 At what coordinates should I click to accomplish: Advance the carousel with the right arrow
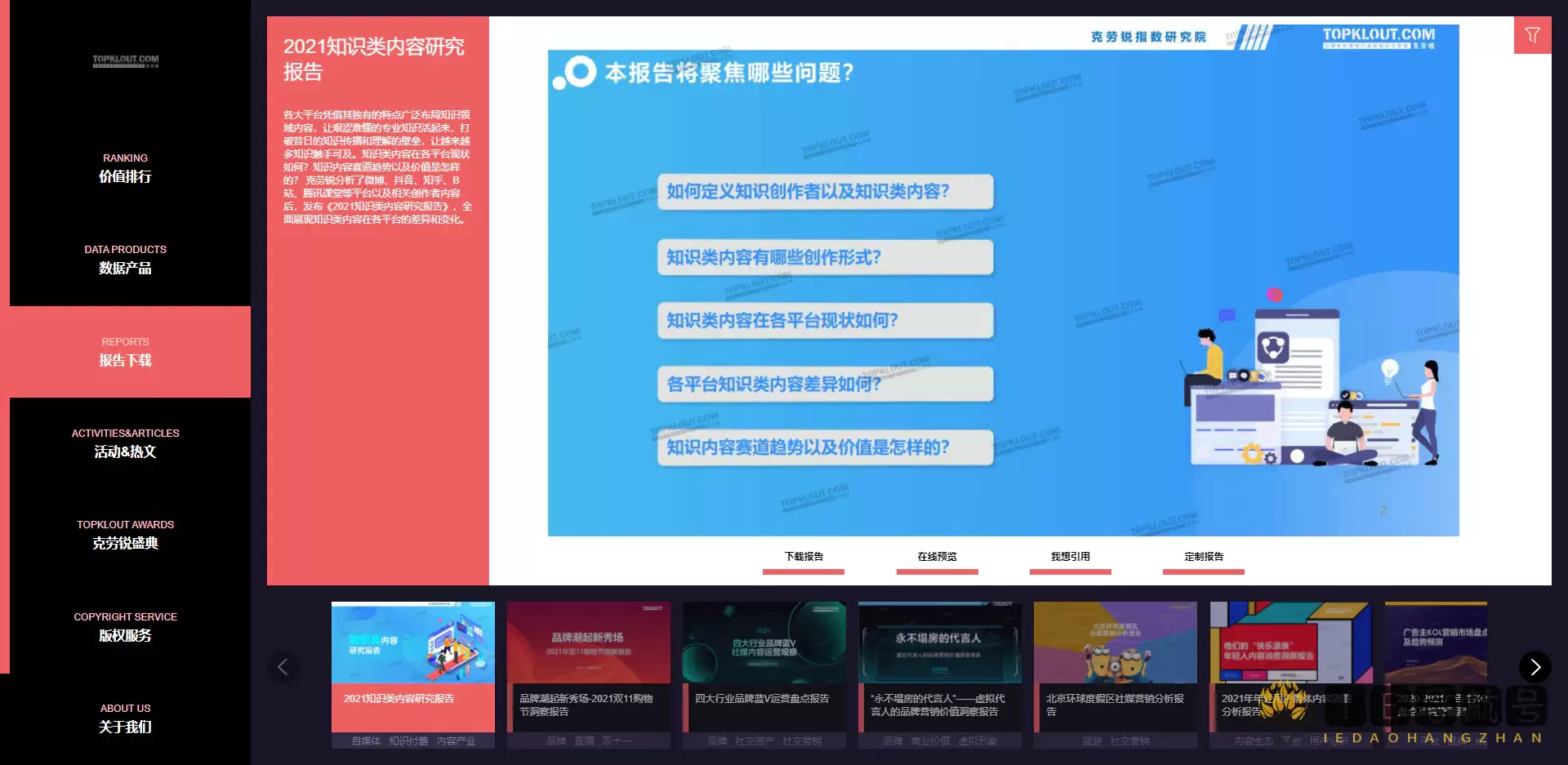1535,666
